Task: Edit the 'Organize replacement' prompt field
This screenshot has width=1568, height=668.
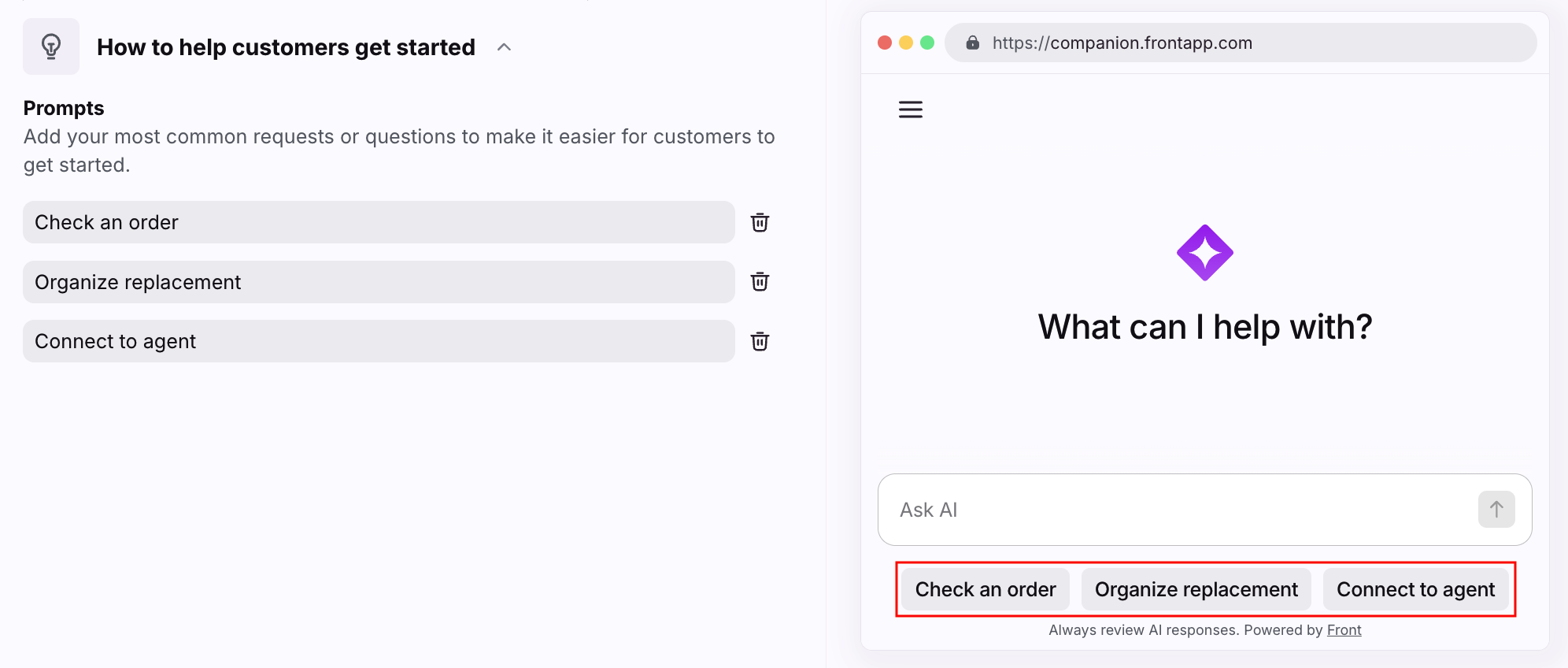Action: (379, 282)
